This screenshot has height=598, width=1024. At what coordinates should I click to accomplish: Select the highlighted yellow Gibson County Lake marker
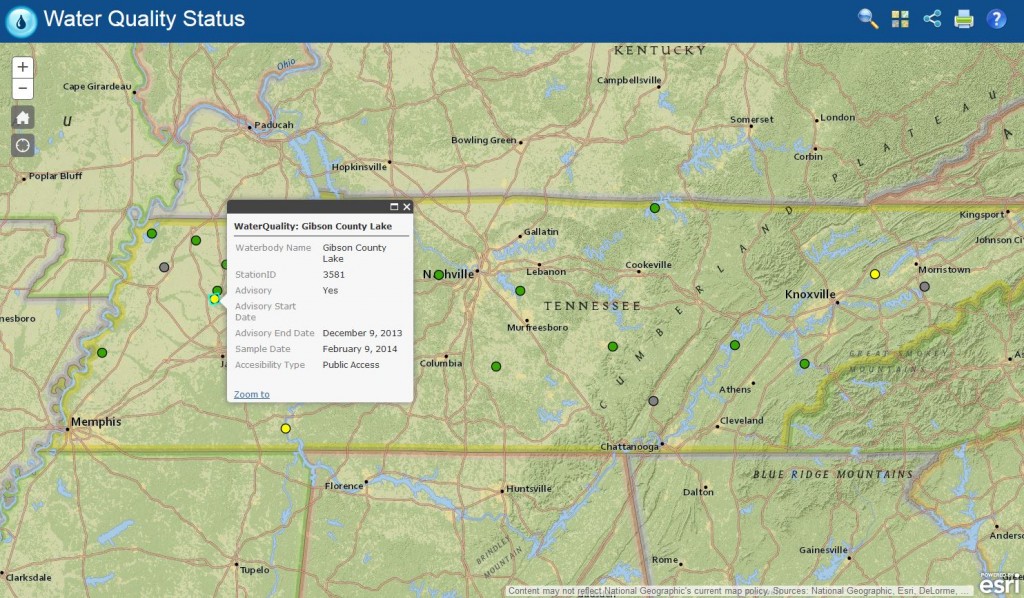(214, 299)
